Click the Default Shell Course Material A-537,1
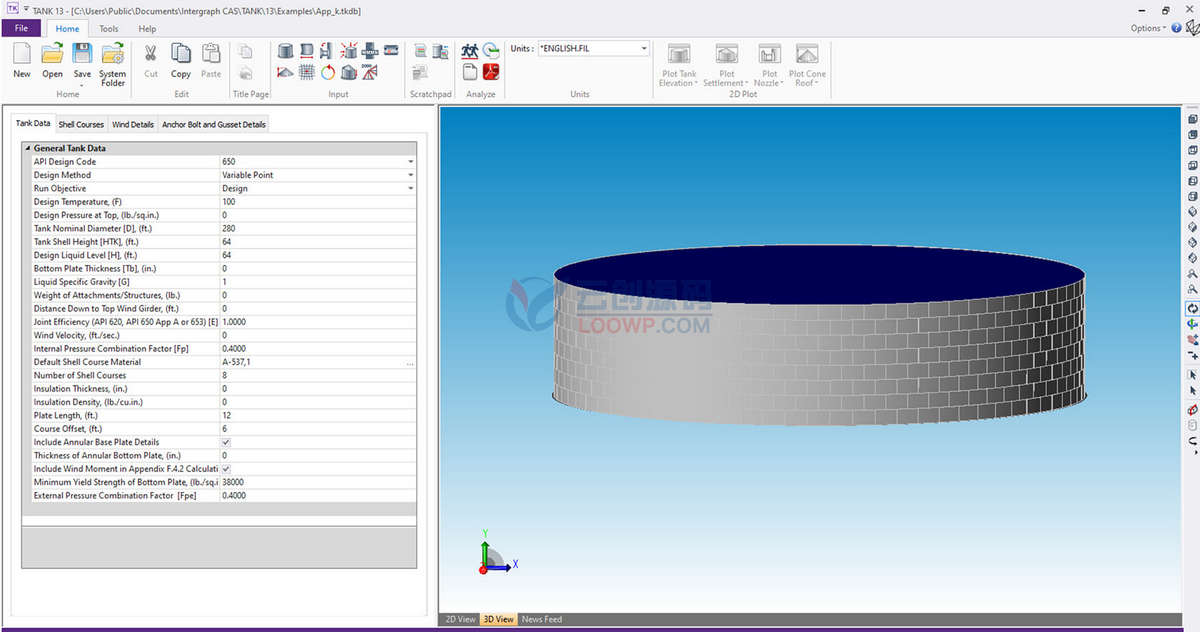The width and height of the screenshot is (1200, 632). click(x=311, y=362)
